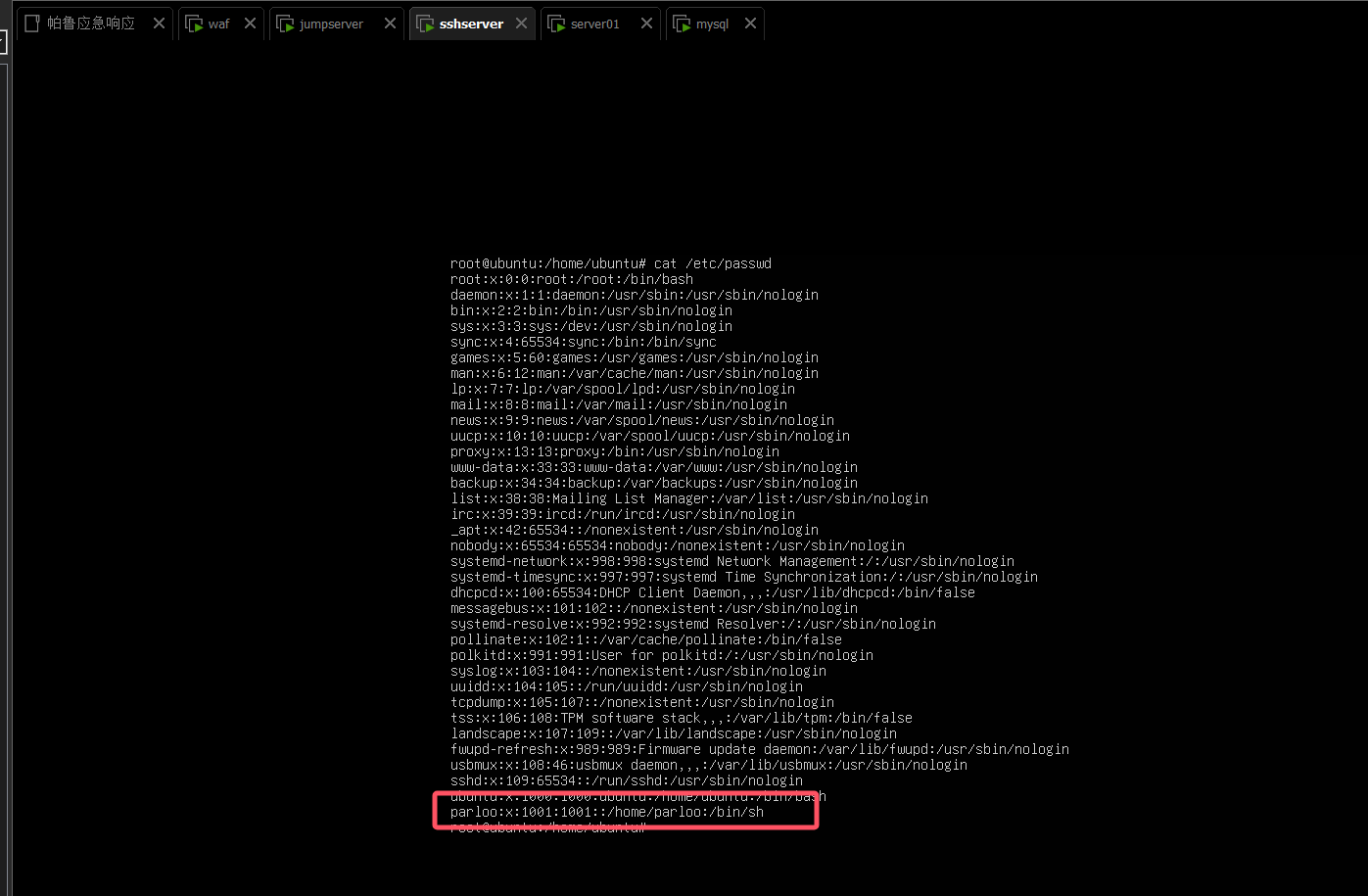Close the jumpserver tab

390,24
